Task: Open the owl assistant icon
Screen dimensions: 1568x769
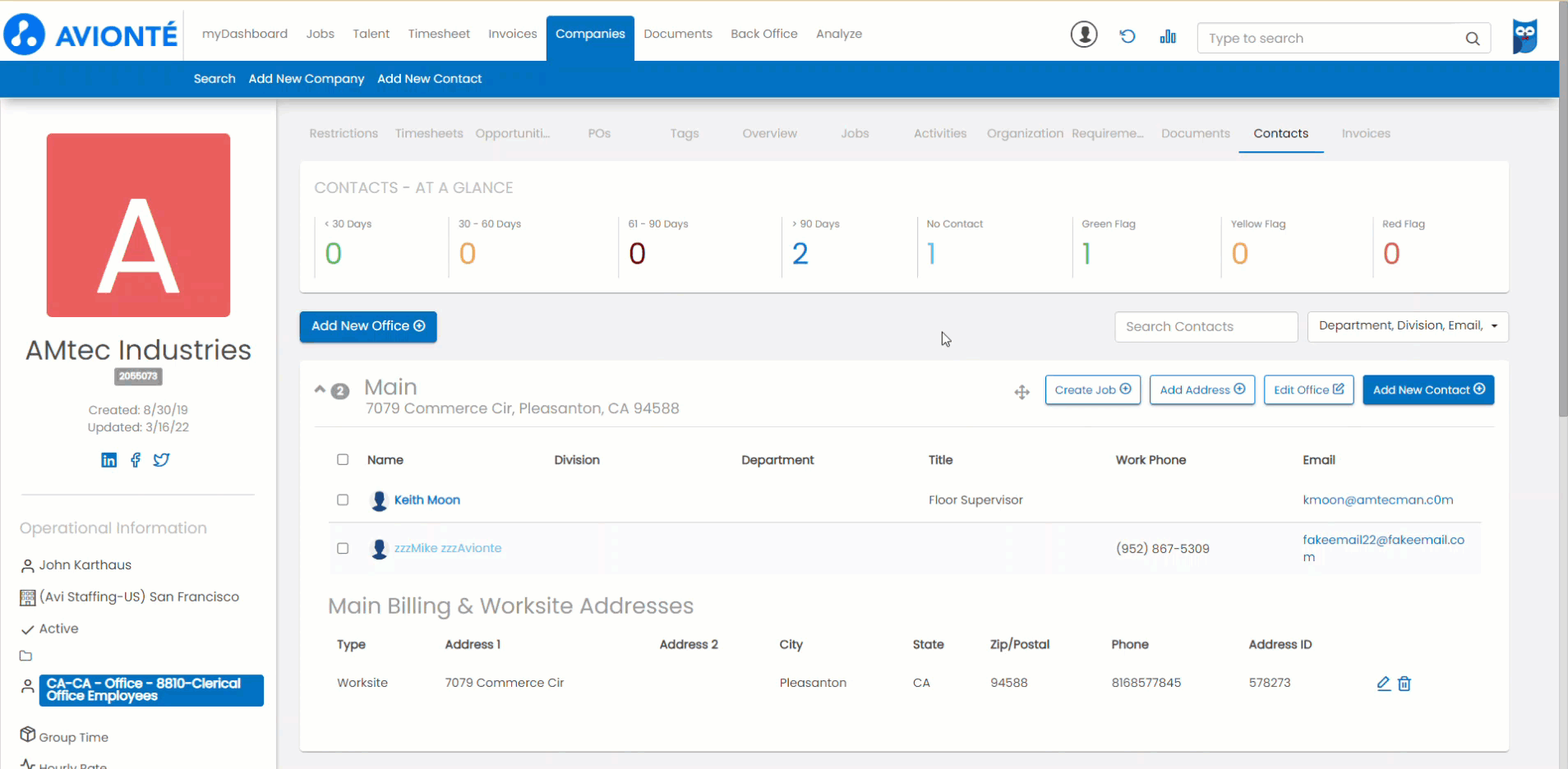Action: tap(1525, 36)
